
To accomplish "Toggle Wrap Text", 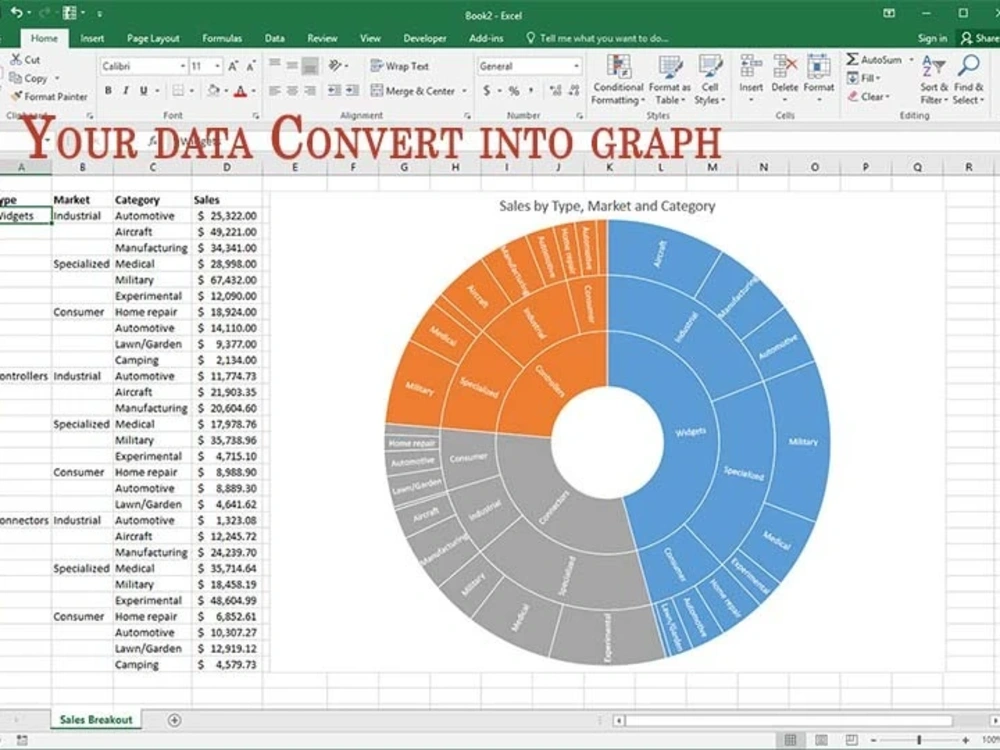I will [399, 66].
